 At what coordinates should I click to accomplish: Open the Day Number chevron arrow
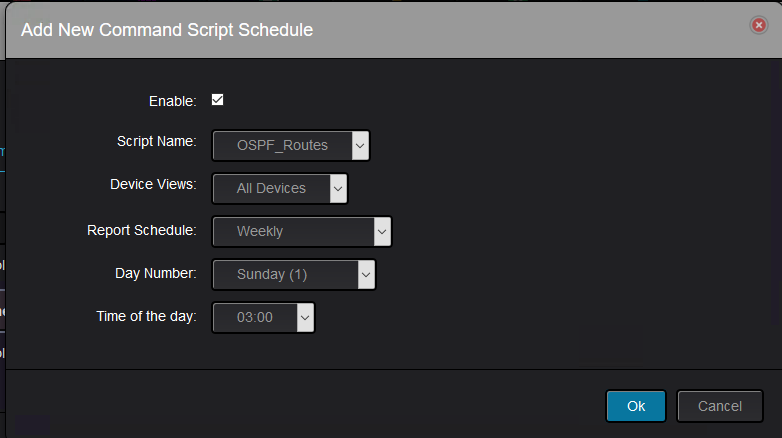(366, 274)
